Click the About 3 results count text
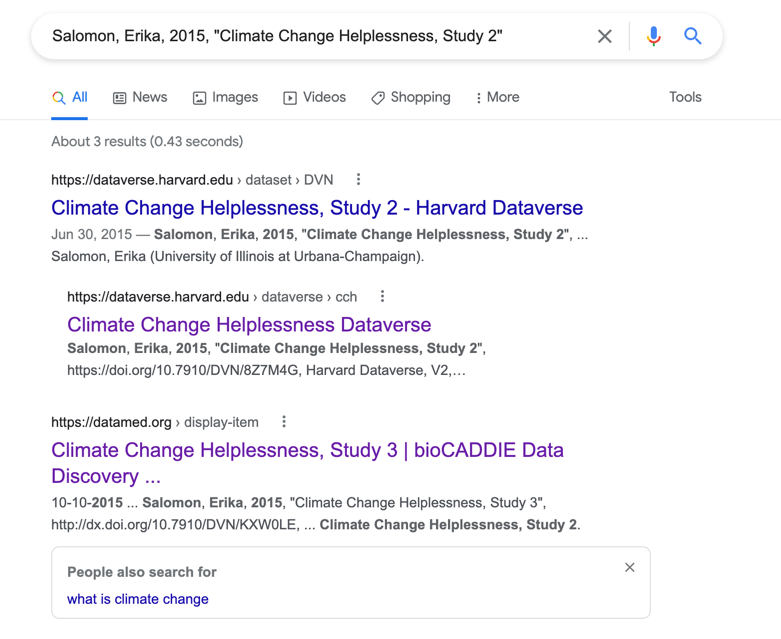The height and width of the screenshot is (639, 781). 147,141
